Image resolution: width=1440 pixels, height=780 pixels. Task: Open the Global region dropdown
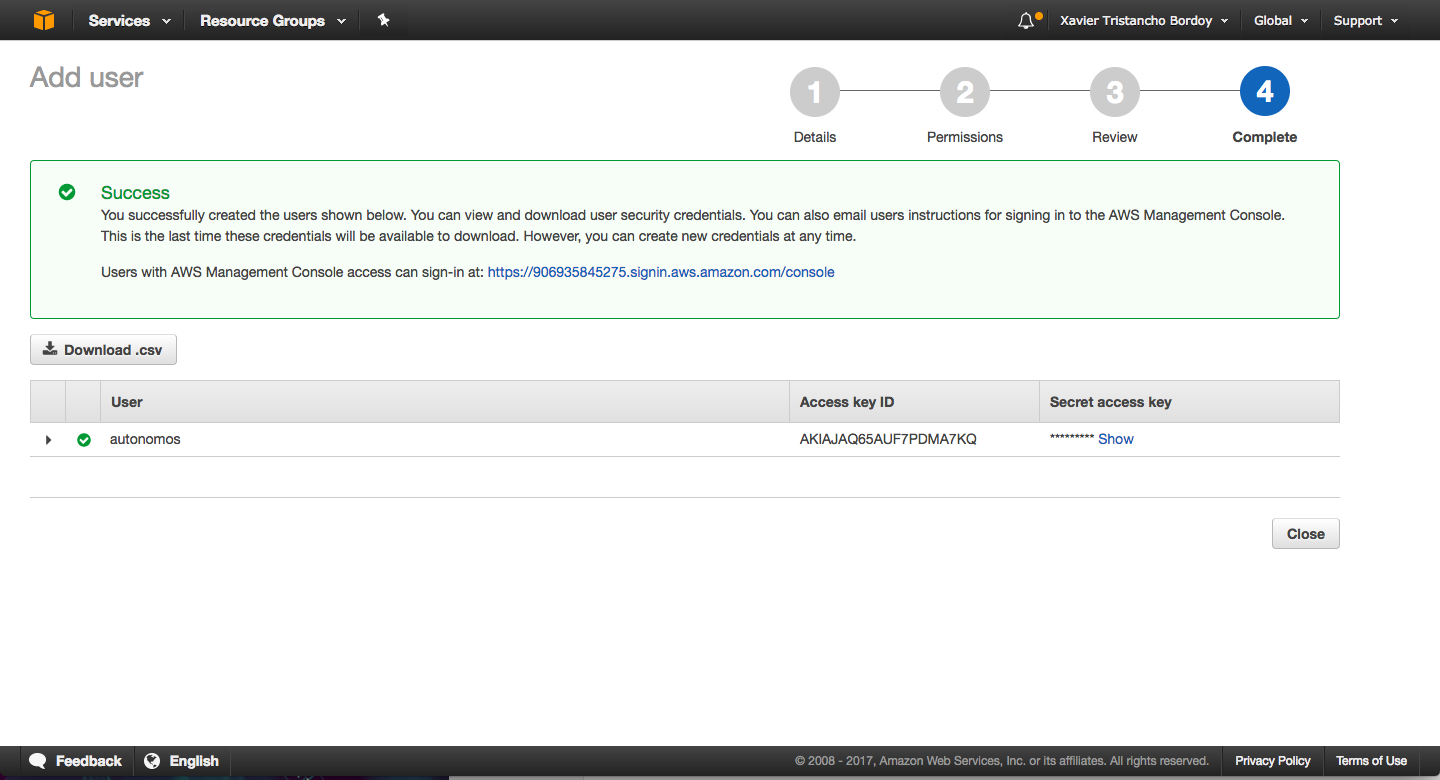pyautogui.click(x=1280, y=20)
